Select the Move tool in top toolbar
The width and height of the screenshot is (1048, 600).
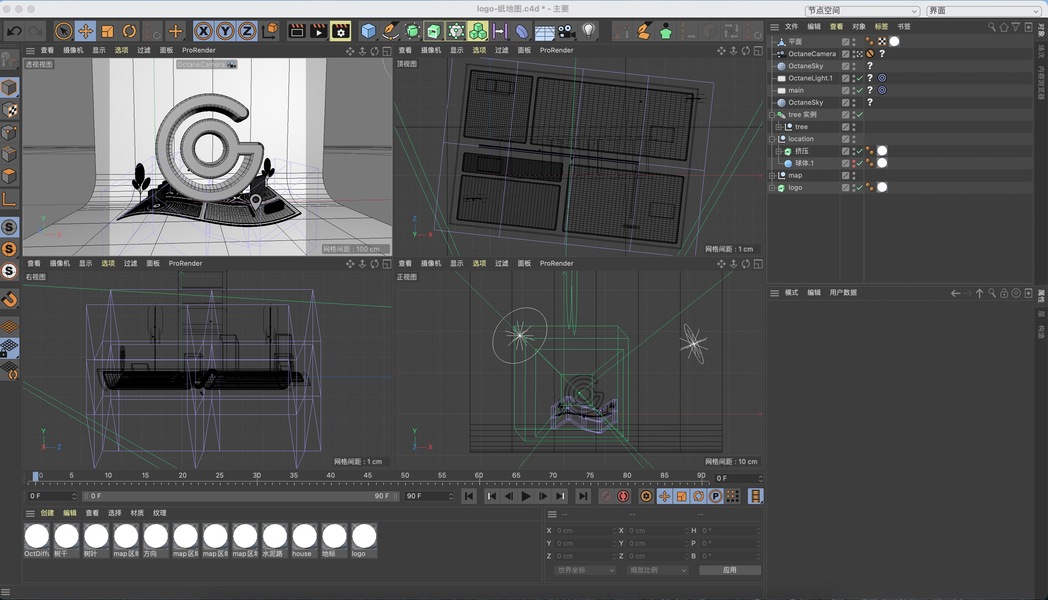pos(85,31)
